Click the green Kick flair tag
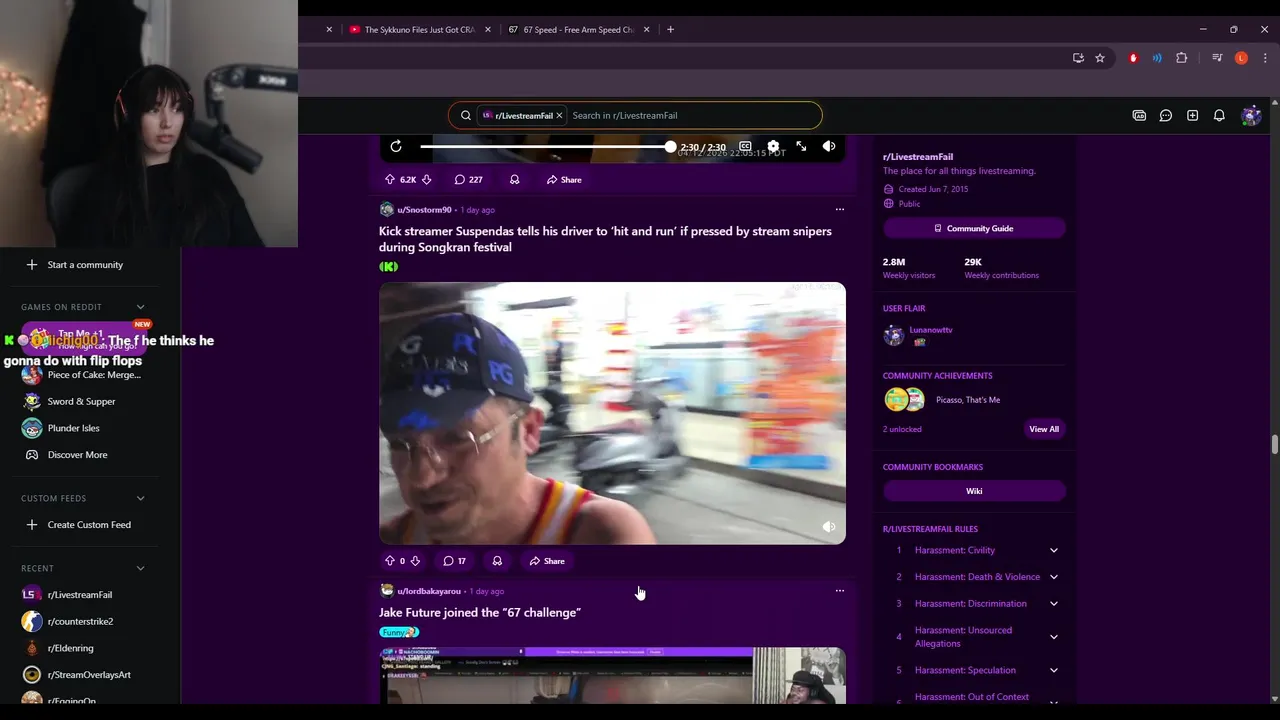 coord(389,267)
